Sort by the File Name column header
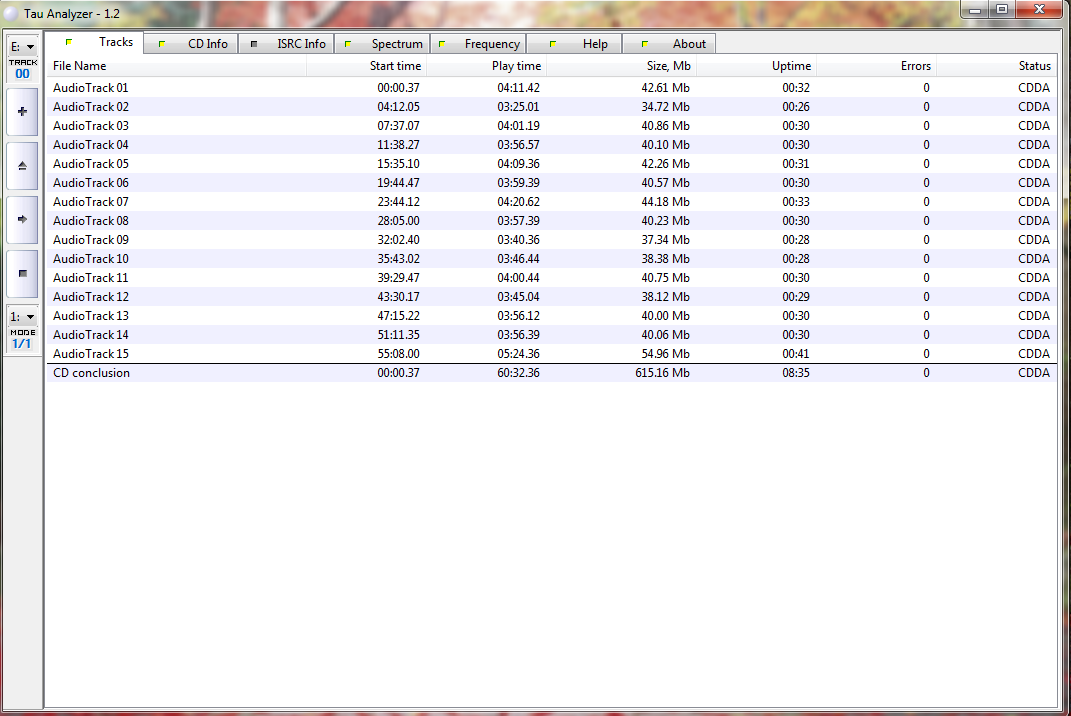This screenshot has width=1071, height=716. pyautogui.click(x=176, y=66)
